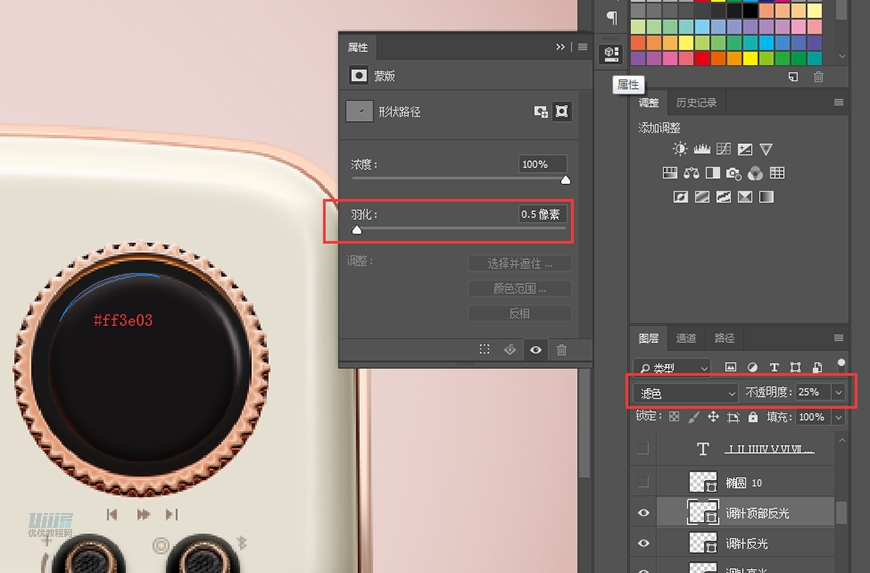This screenshot has height=573, width=870.
Task: Add a Brightness/Contrast adjustment
Action: (x=680, y=149)
